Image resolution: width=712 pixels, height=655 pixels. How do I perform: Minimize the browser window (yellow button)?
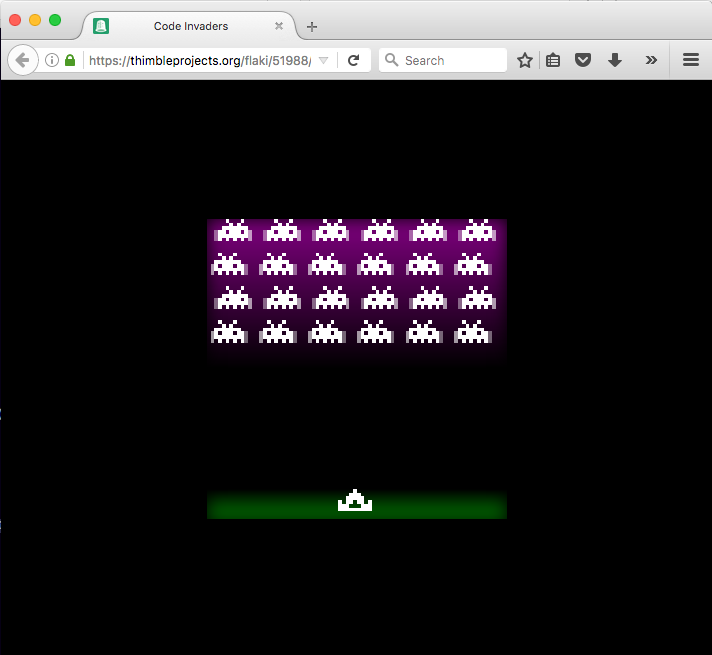tap(35, 20)
